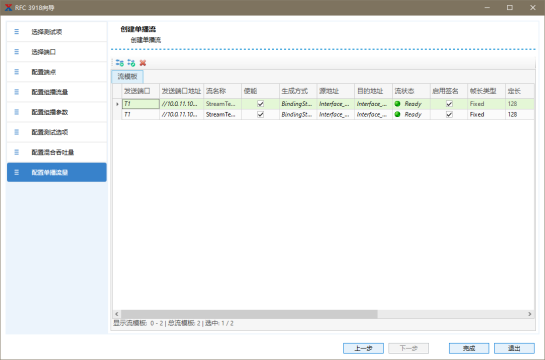Click the 目的地址 column header
545x360 pixels.
[373, 91]
